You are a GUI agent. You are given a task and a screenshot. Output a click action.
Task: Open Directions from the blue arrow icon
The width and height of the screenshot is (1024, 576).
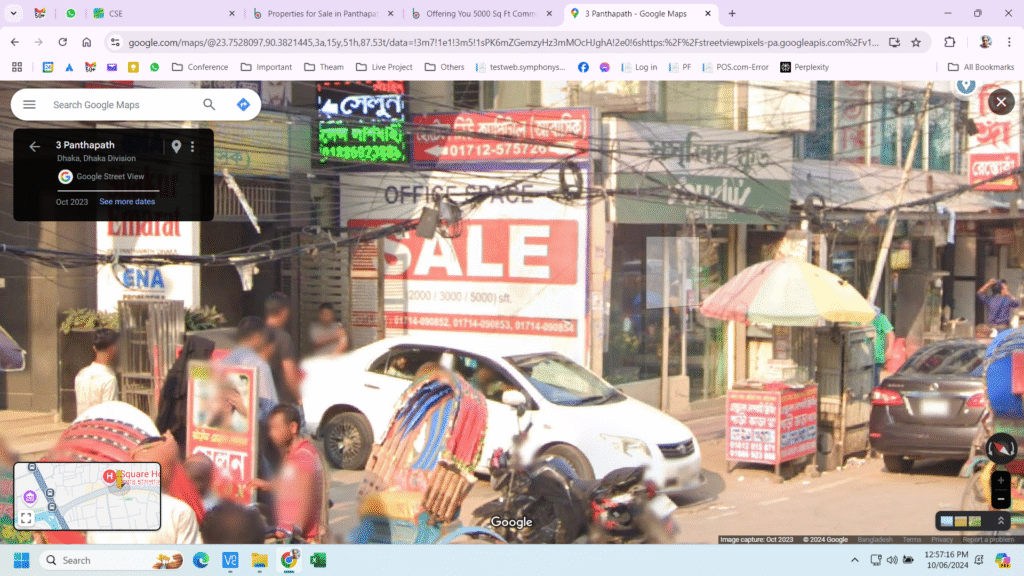click(243, 104)
